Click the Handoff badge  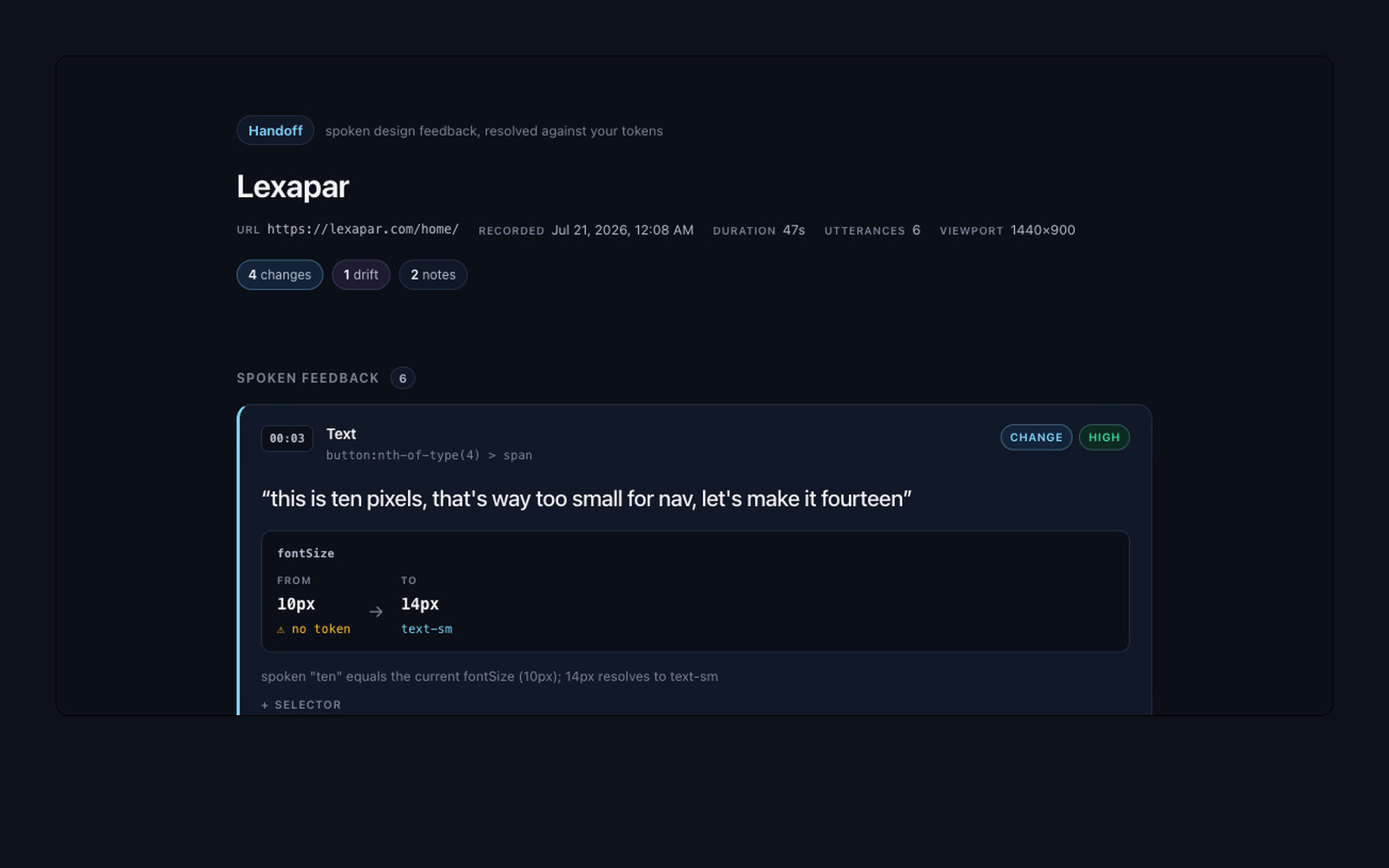(x=275, y=130)
